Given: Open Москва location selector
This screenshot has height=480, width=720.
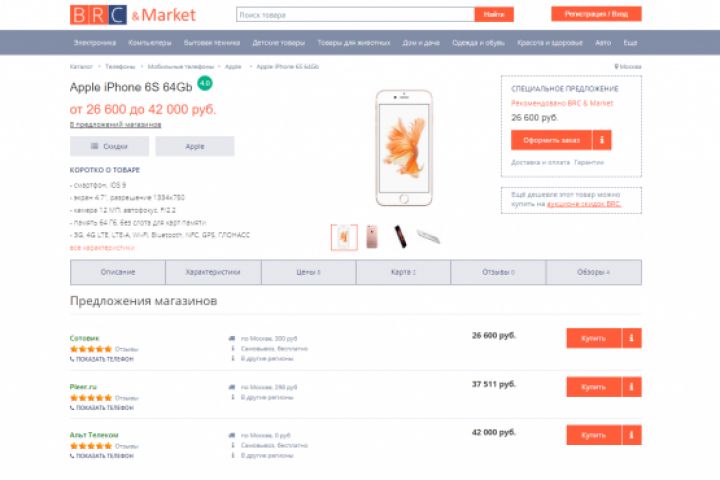Looking at the screenshot, I should pos(628,67).
